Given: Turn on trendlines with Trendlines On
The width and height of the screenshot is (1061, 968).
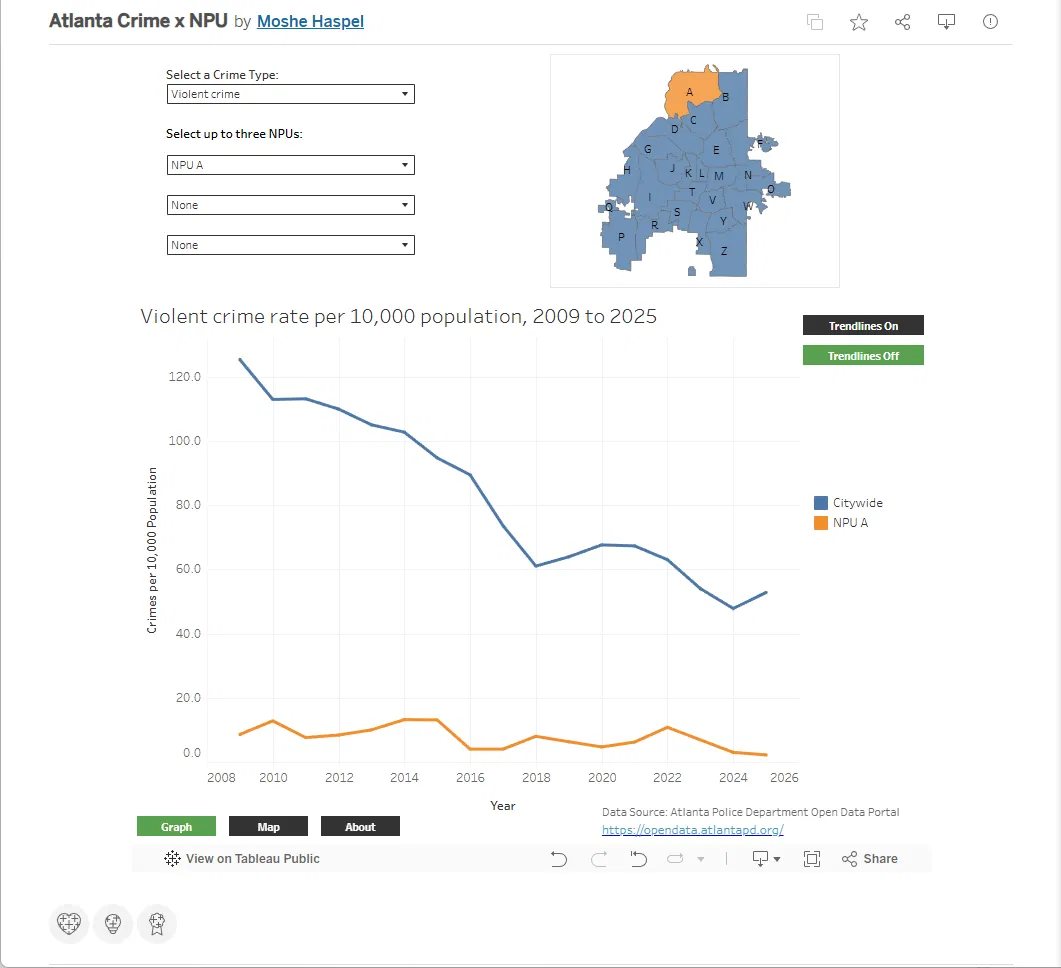Looking at the screenshot, I should tap(862, 325).
